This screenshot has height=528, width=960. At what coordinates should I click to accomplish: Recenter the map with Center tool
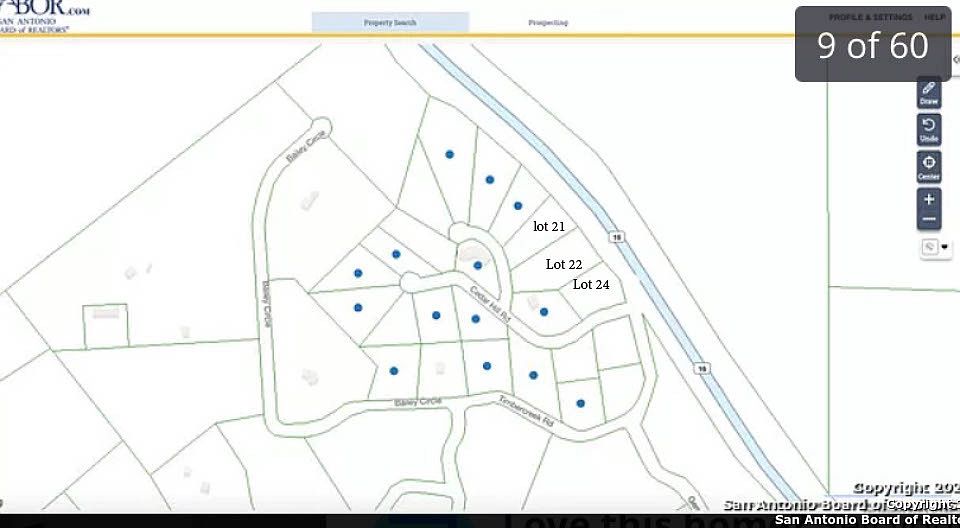[x=929, y=167]
